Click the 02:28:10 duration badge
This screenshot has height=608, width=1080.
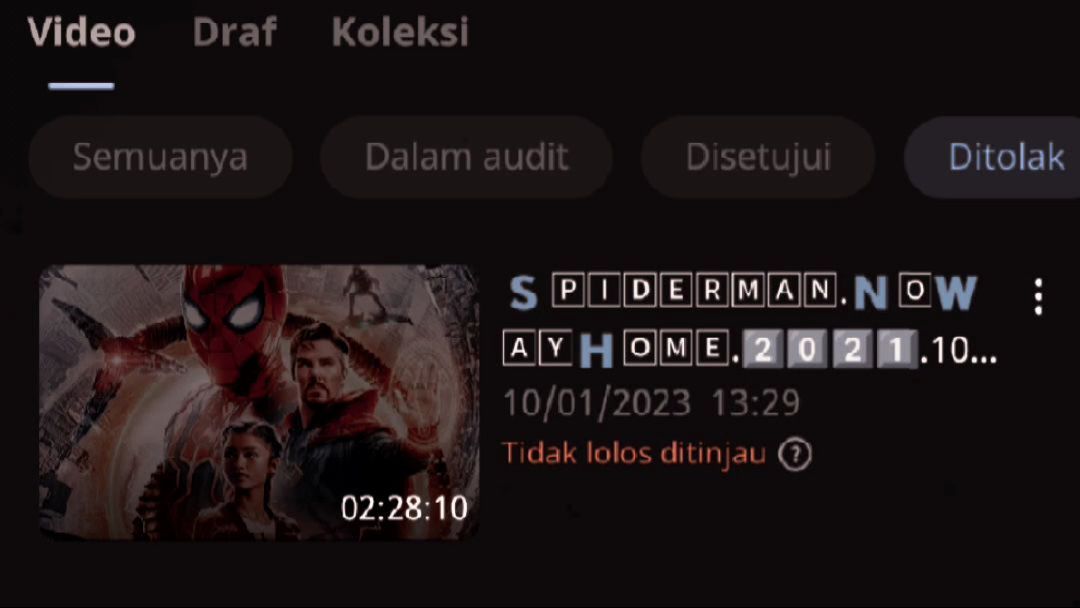(x=404, y=508)
